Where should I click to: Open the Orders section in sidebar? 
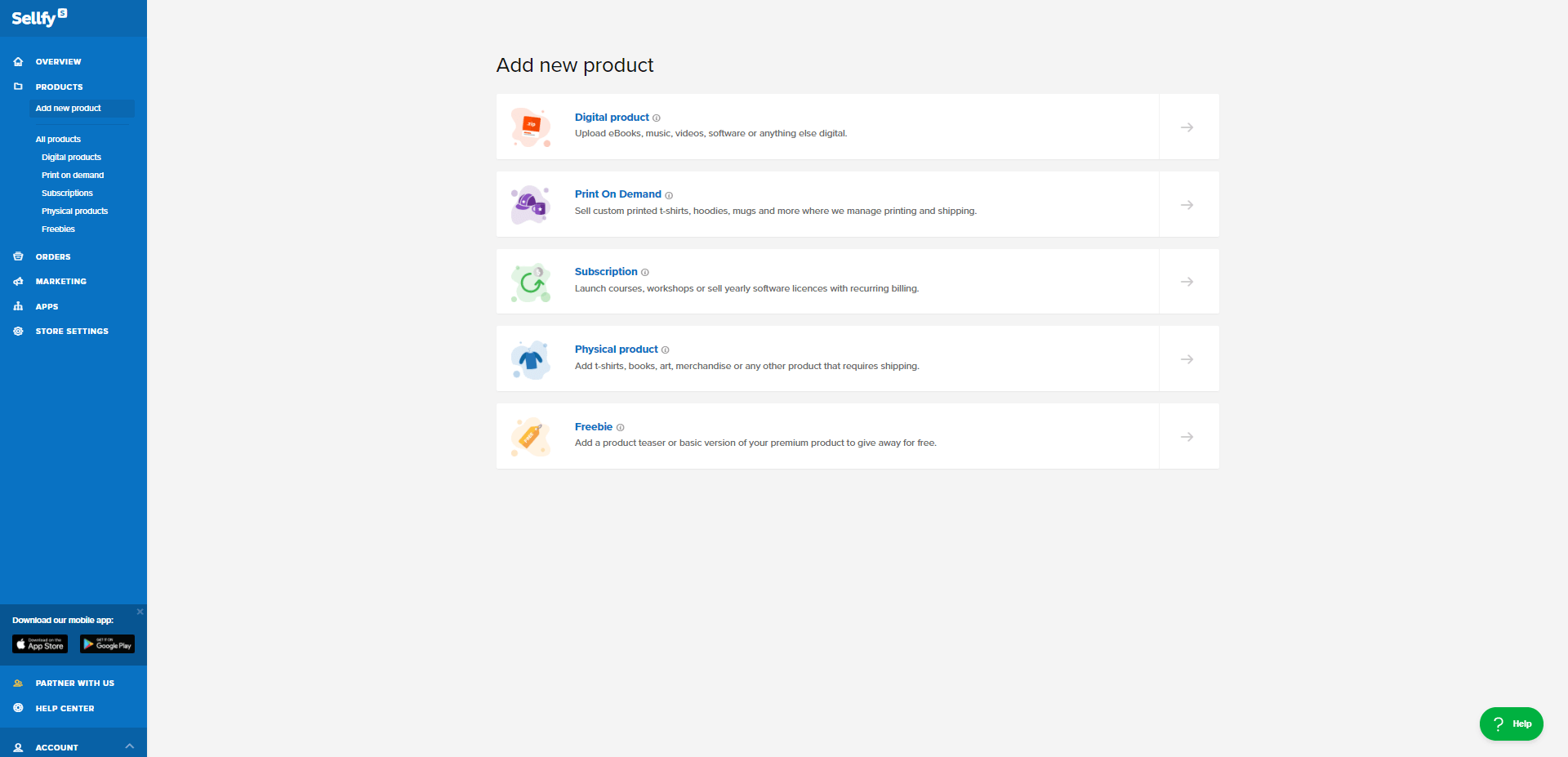pos(53,257)
